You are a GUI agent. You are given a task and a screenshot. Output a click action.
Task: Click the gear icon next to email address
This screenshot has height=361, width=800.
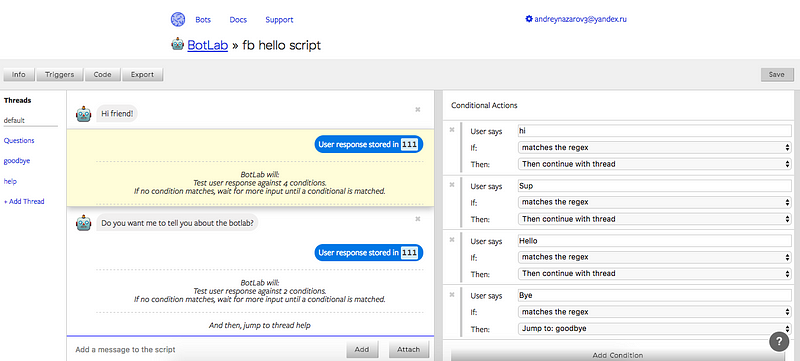529,19
